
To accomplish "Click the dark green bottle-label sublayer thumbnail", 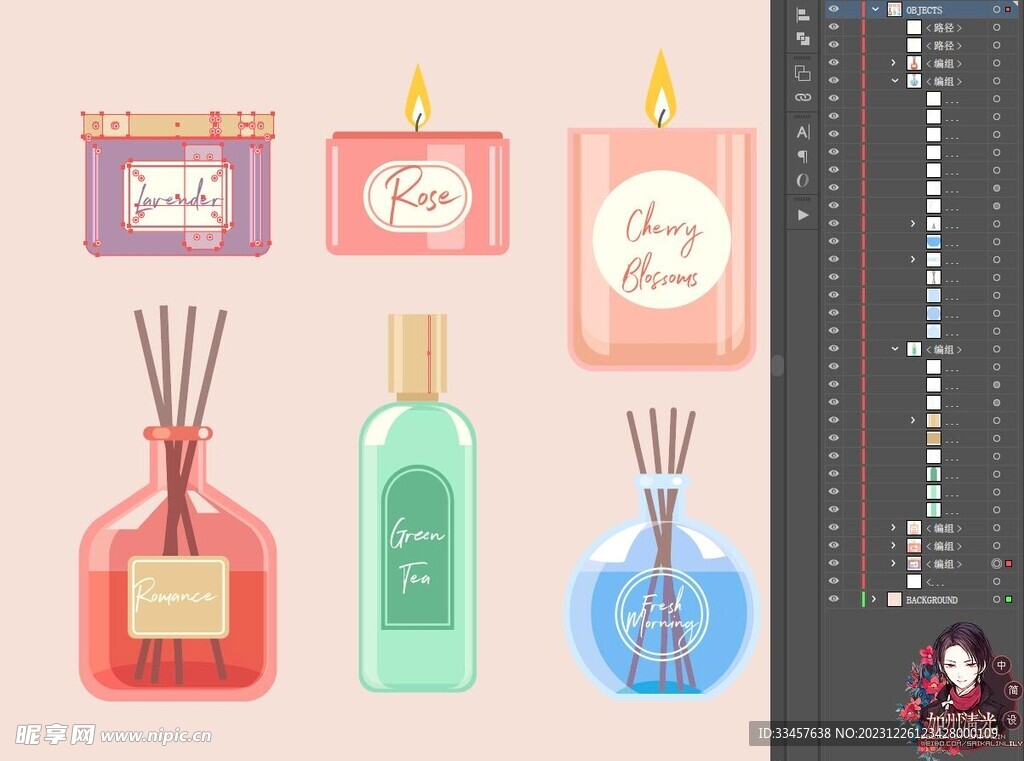I will 933,474.
